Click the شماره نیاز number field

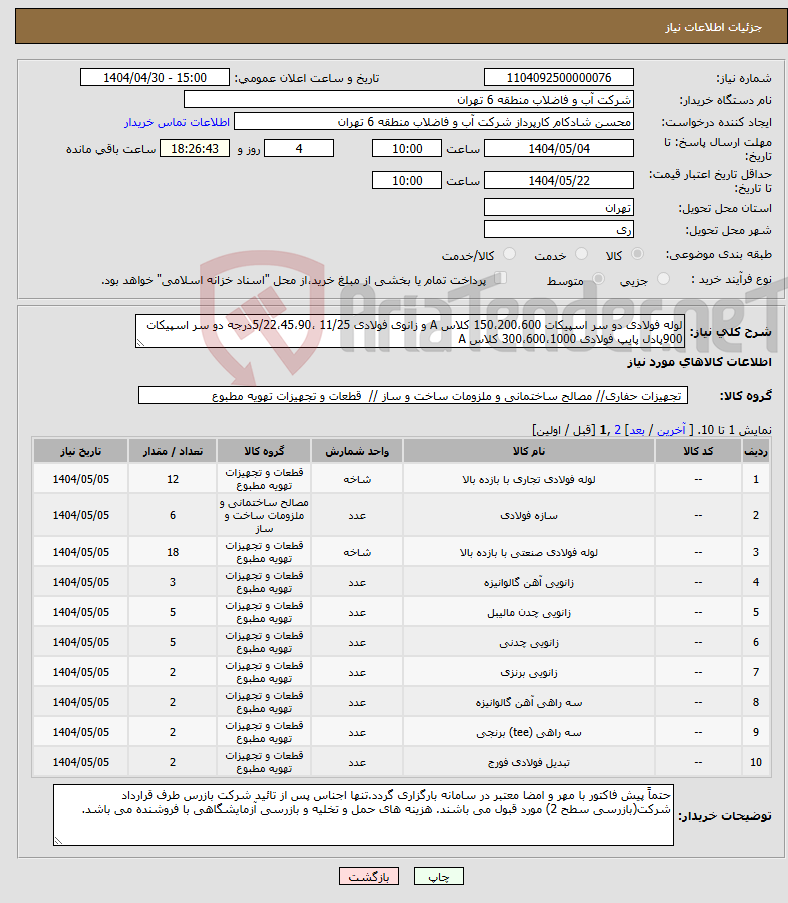[559, 78]
